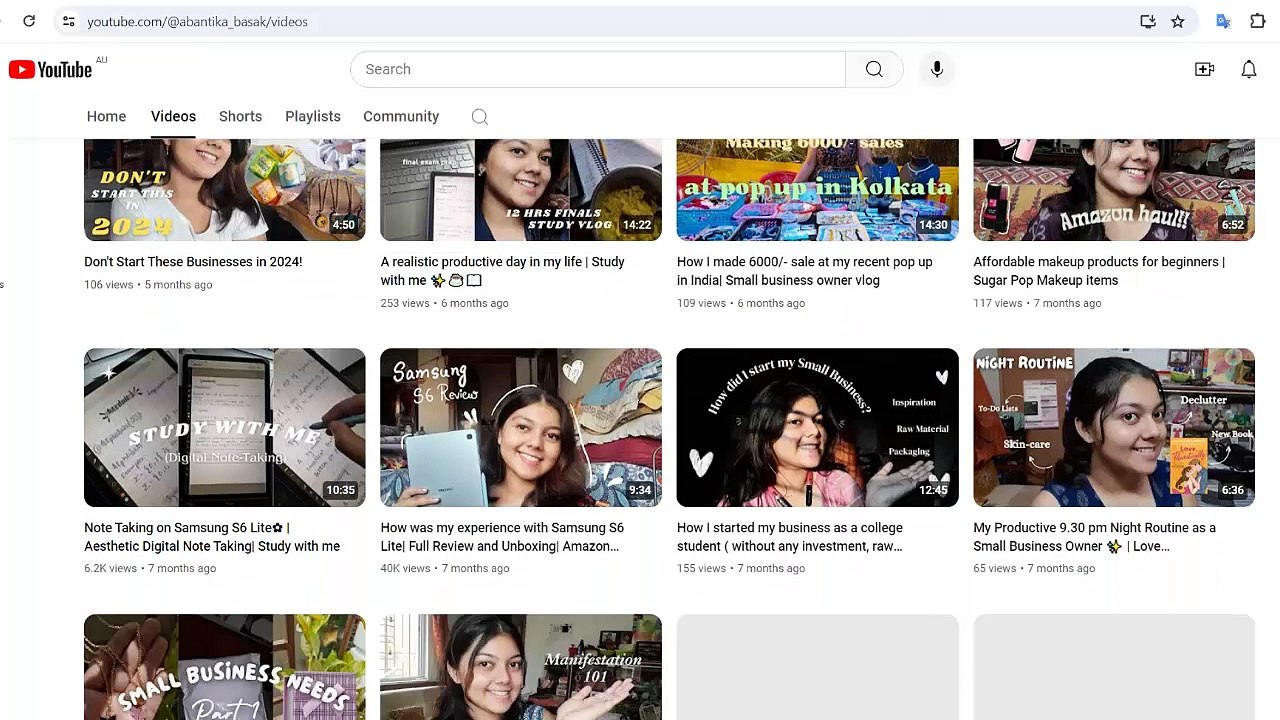The height and width of the screenshot is (720, 1280).
Task: Click into the YouTube Search field
Action: tap(598, 69)
